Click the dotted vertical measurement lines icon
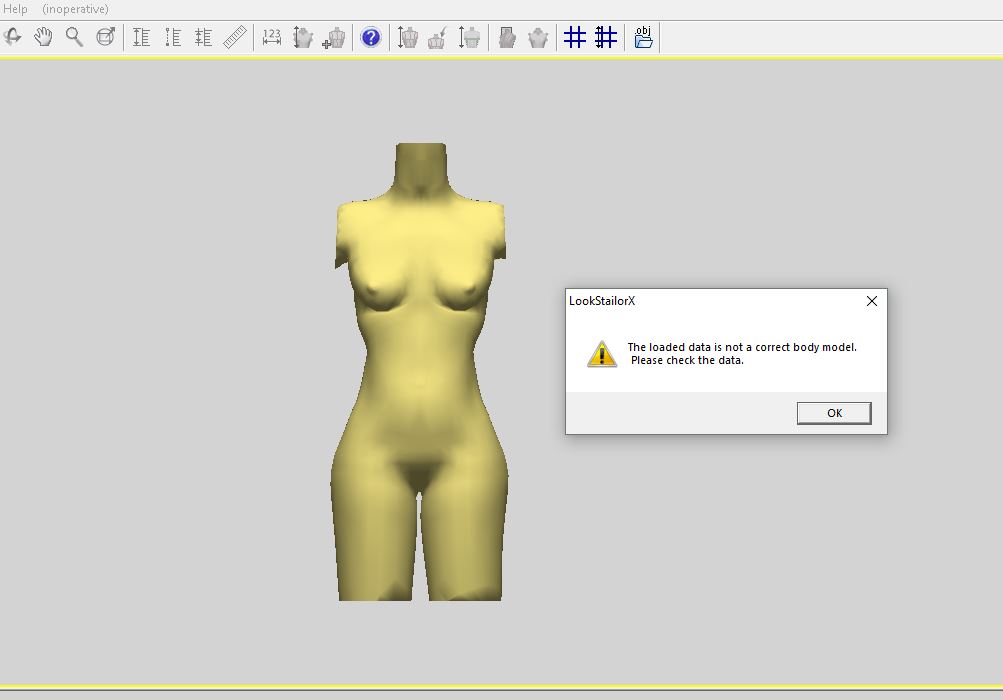Viewport: 1003px width, 700px height. tap(173, 37)
